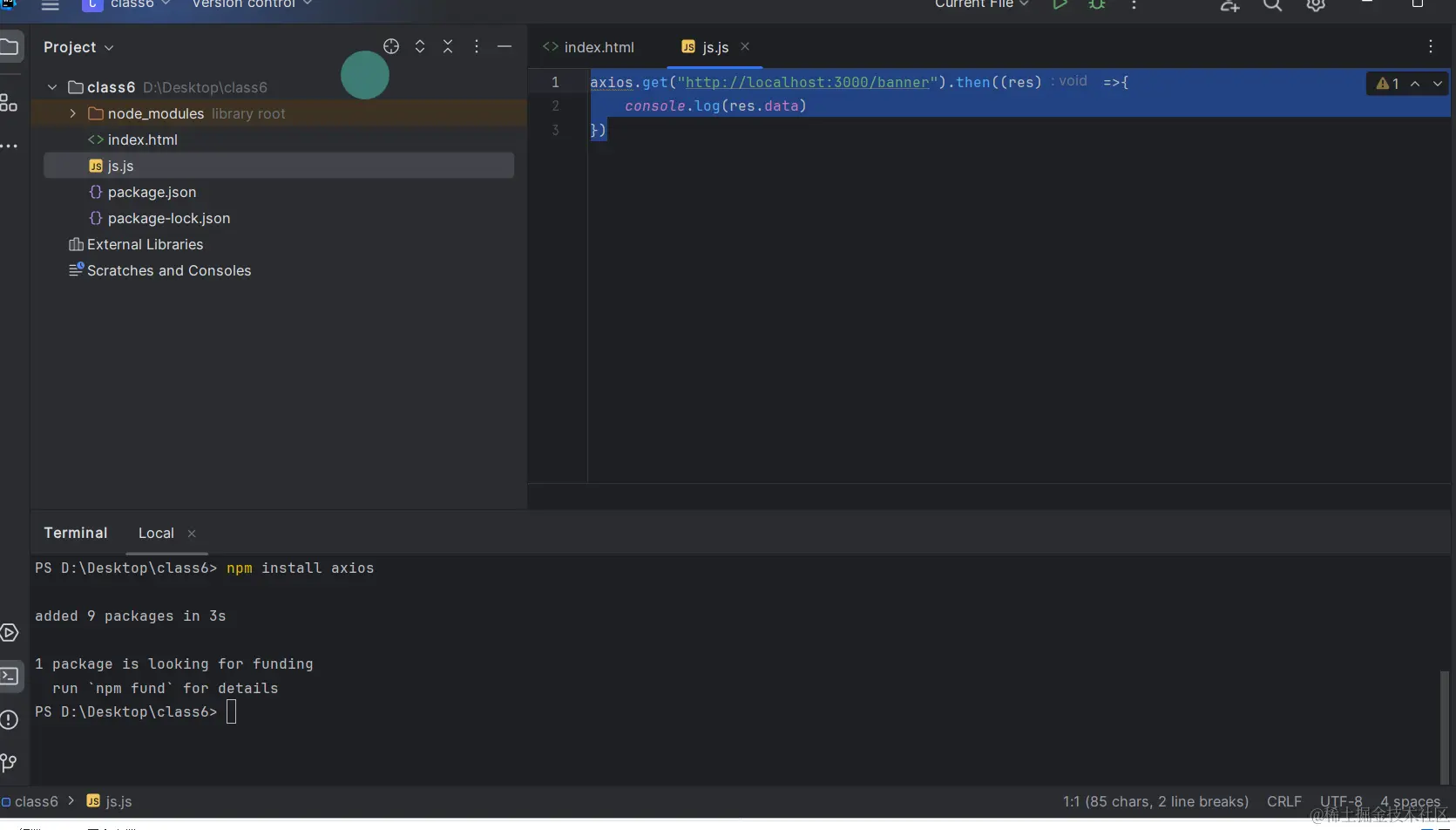
Task: Open more run actions kebab menu
Action: pos(1134,5)
